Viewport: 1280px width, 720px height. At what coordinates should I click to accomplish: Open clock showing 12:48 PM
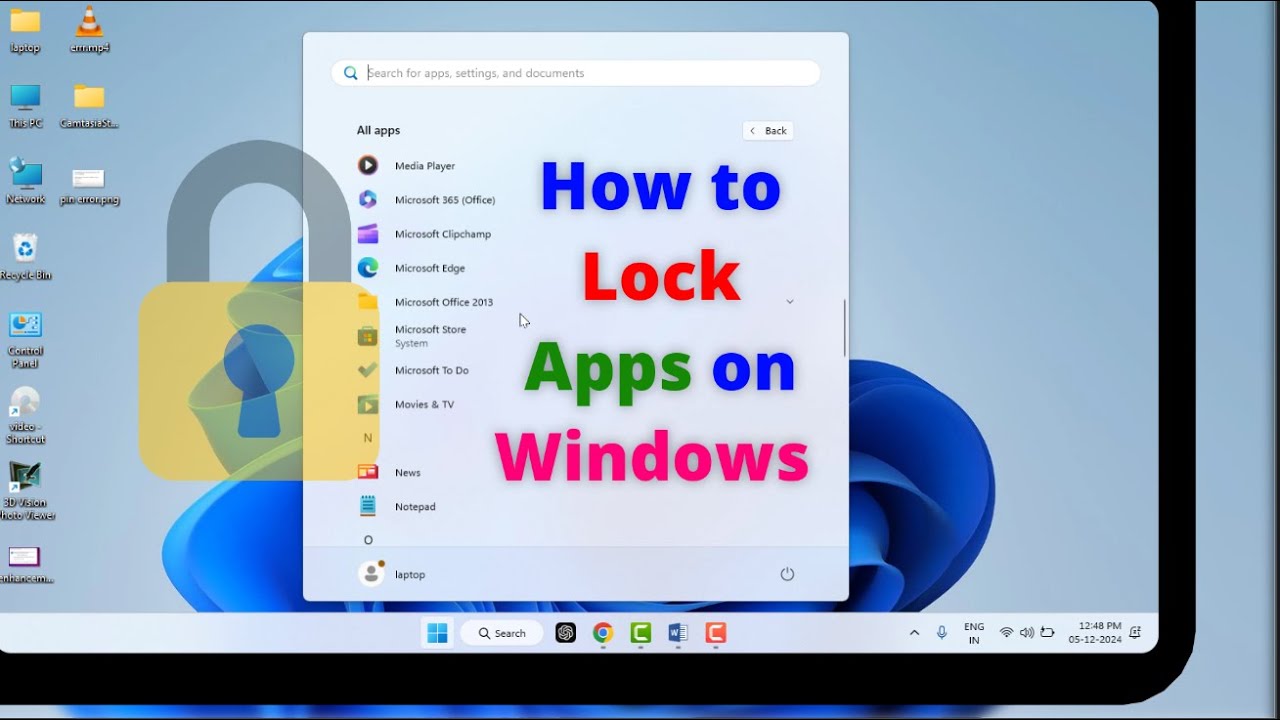click(1095, 633)
